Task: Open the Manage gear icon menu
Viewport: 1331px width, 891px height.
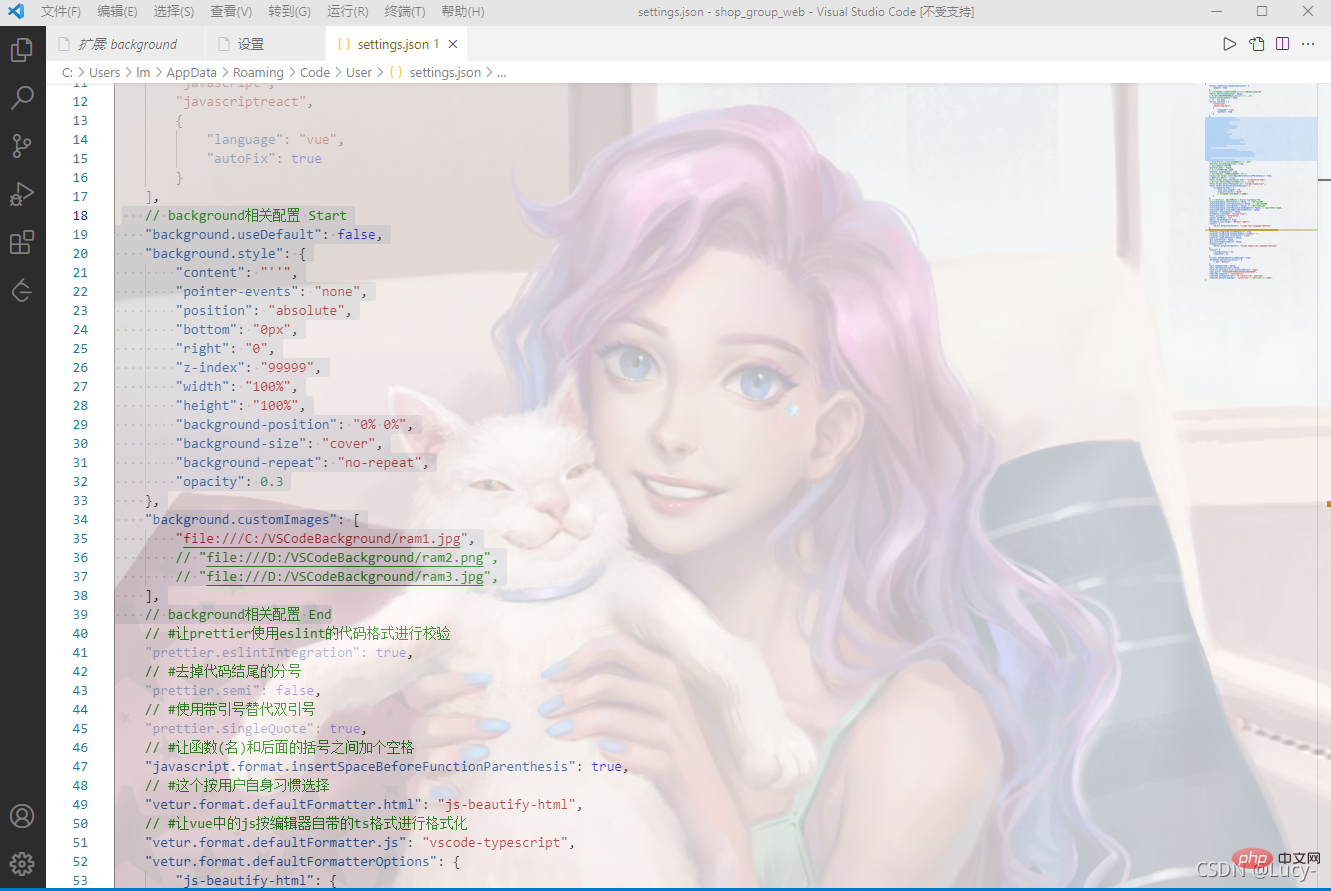Action: (22, 863)
